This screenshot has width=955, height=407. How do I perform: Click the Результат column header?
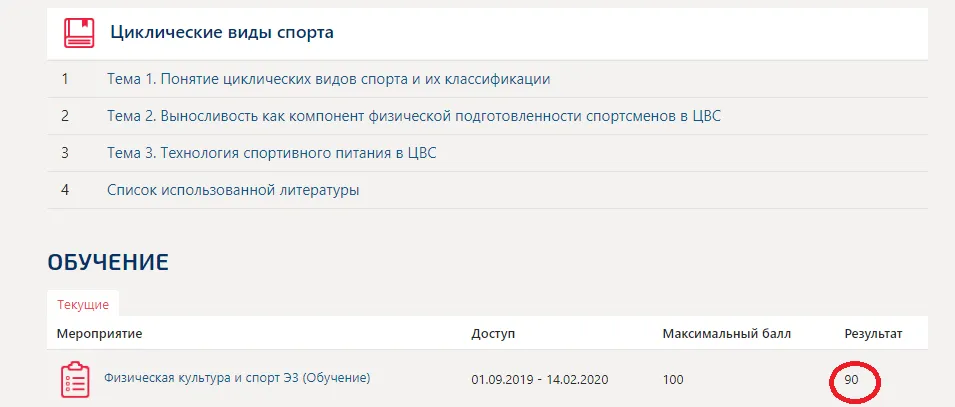(x=873, y=333)
